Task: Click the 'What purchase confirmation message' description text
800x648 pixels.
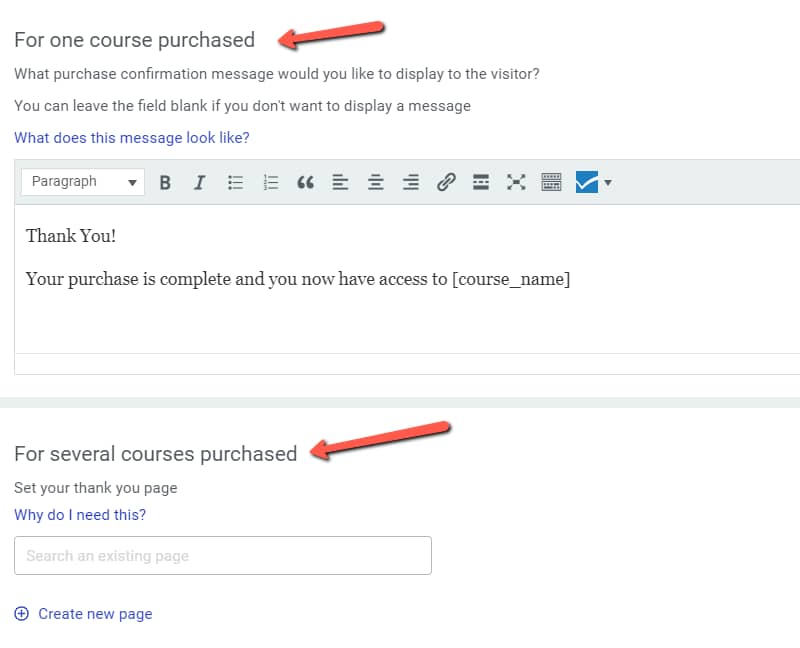Action: point(277,74)
